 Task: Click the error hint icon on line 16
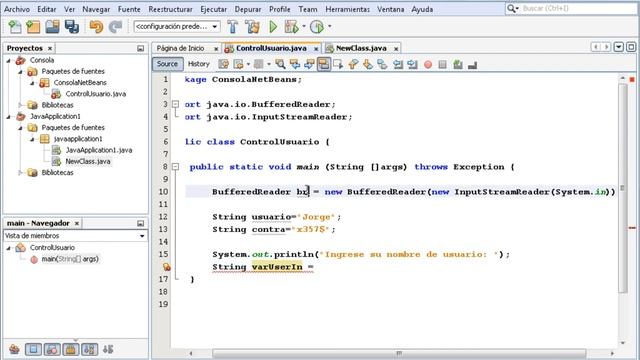click(x=166, y=267)
